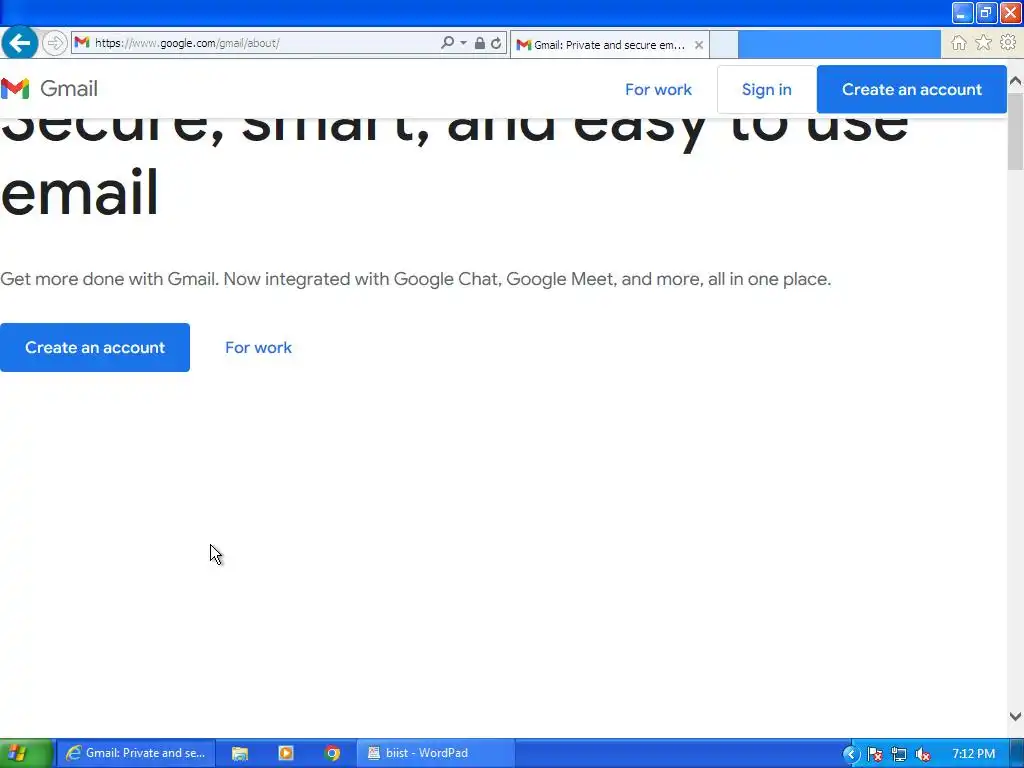Click the security alert flag tray icon
Viewport: 1024px width, 768px height.
click(x=875, y=754)
